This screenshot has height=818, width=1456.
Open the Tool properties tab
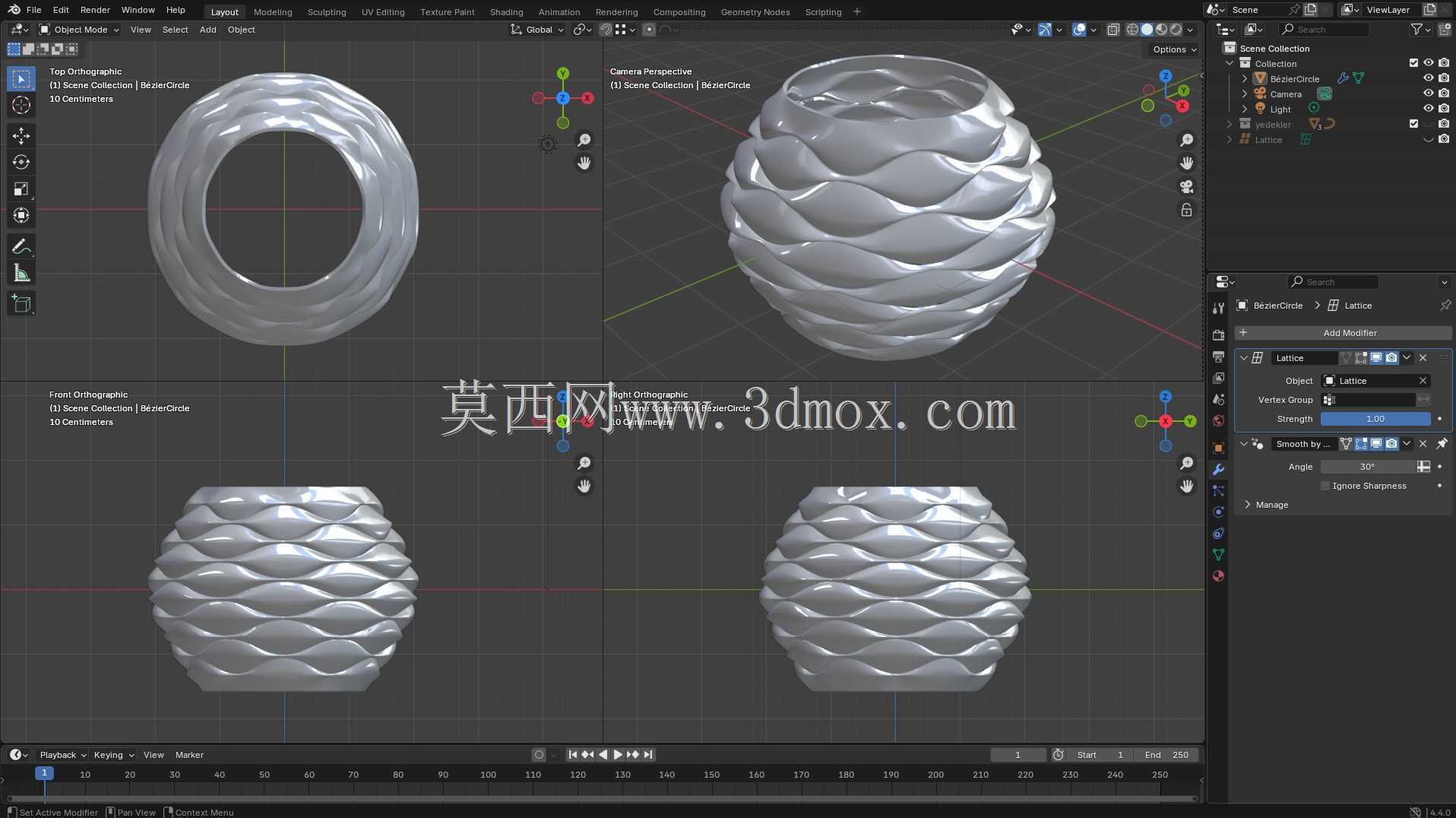(1218, 308)
